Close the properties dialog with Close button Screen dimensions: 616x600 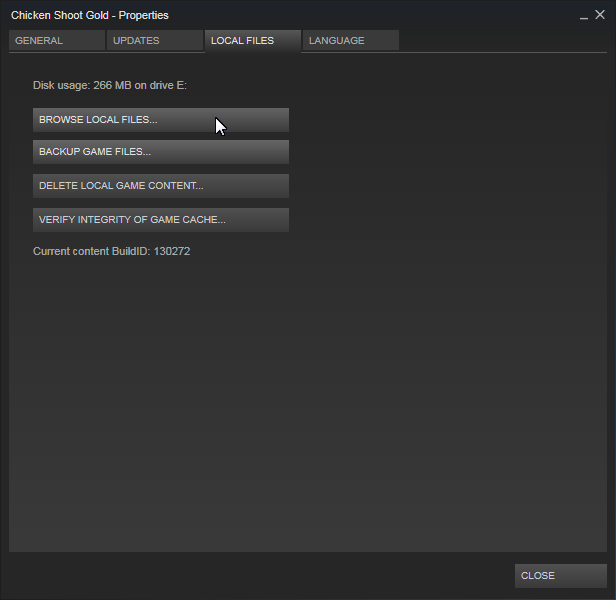pyautogui.click(x=561, y=576)
